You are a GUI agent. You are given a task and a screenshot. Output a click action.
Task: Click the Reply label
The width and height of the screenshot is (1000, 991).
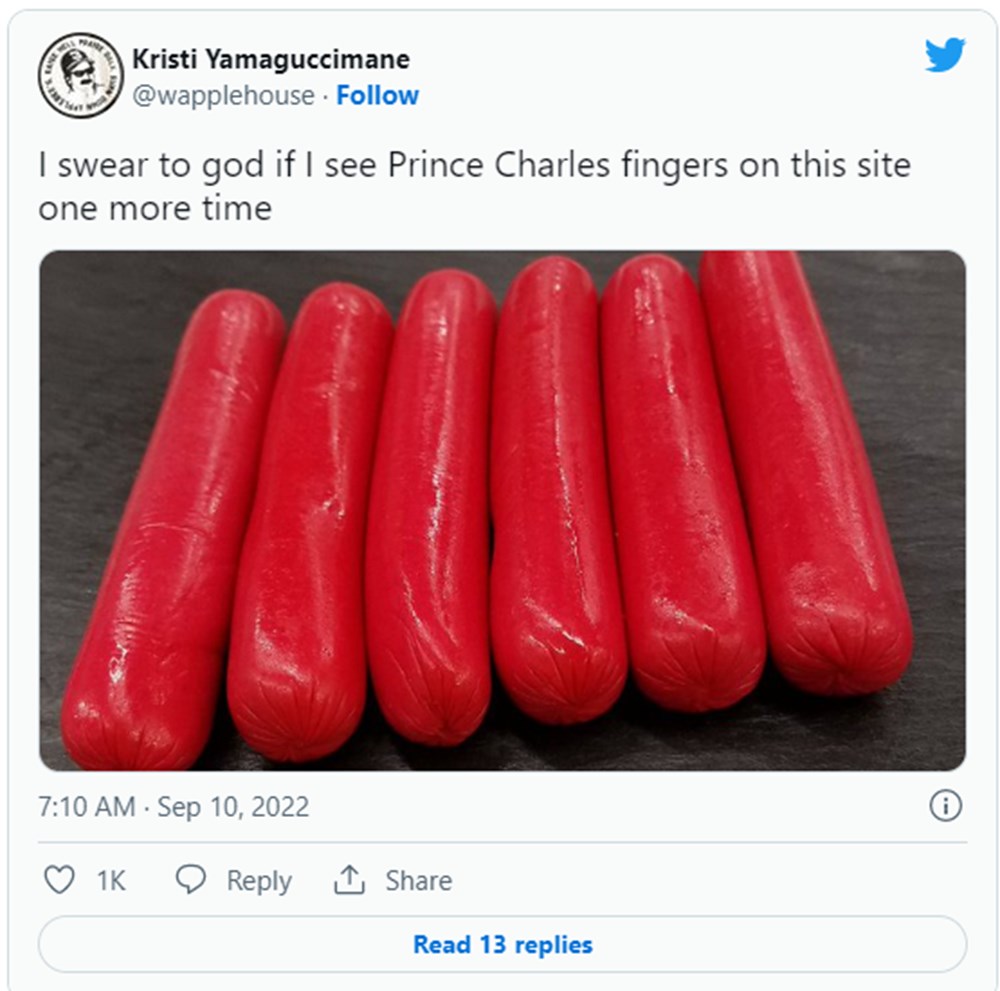tap(259, 881)
